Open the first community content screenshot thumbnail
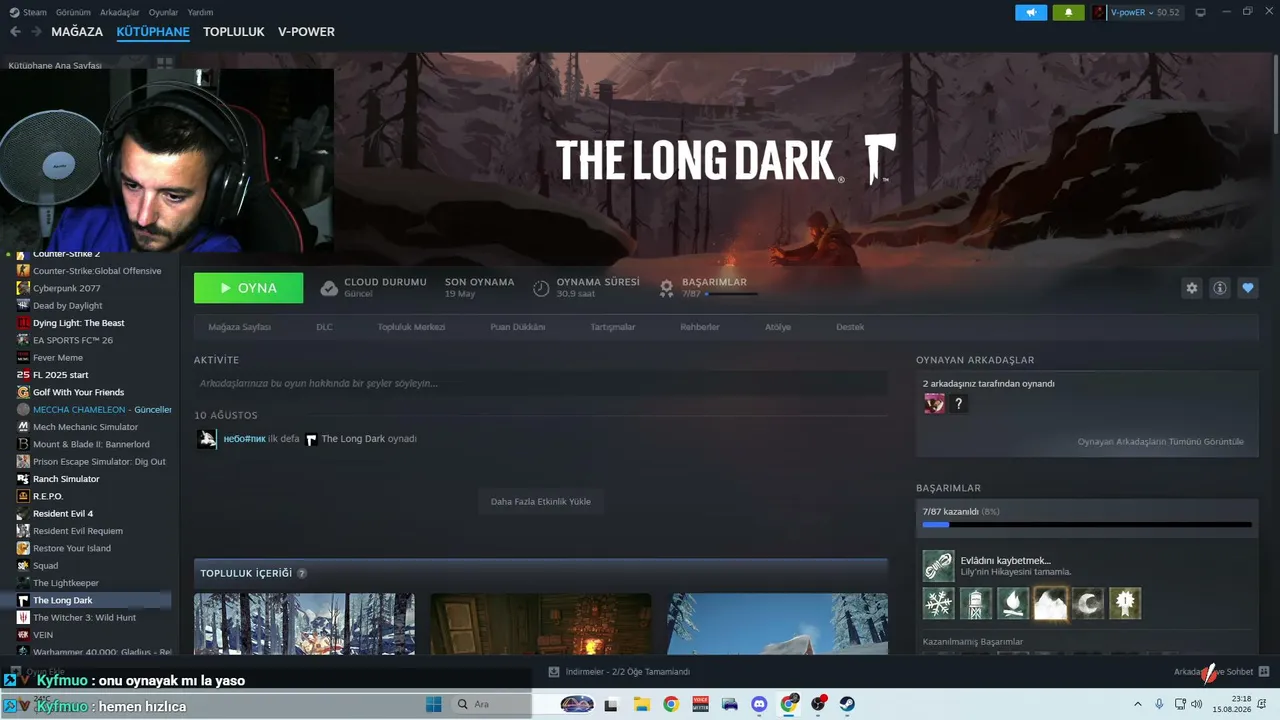This screenshot has height=720, width=1280. [304, 624]
